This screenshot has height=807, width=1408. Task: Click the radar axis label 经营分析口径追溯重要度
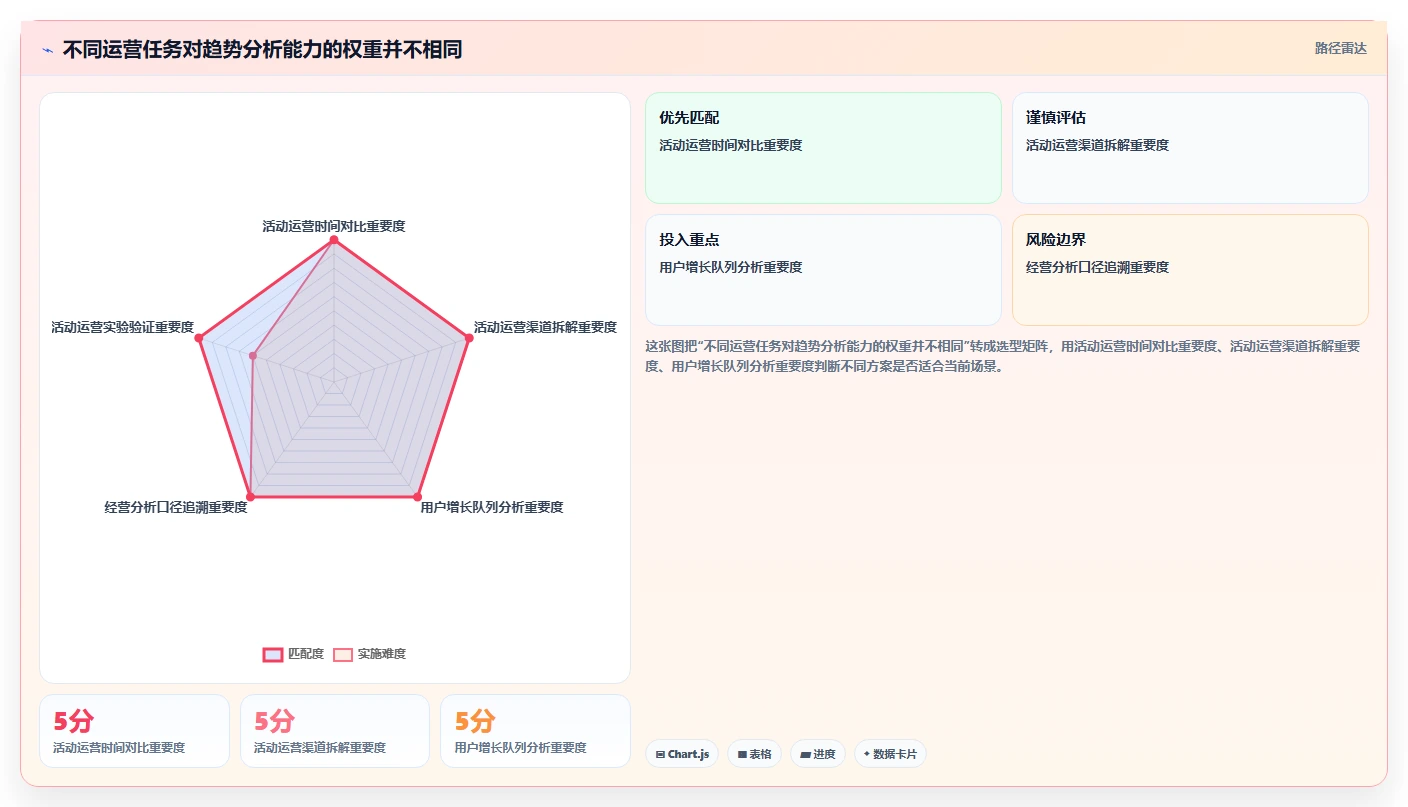coord(176,507)
